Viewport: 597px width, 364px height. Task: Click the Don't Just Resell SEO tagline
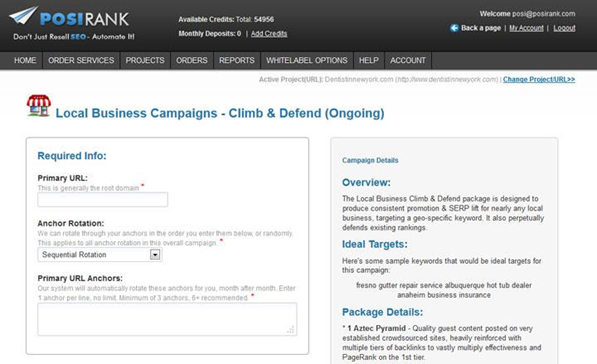pyautogui.click(x=74, y=37)
